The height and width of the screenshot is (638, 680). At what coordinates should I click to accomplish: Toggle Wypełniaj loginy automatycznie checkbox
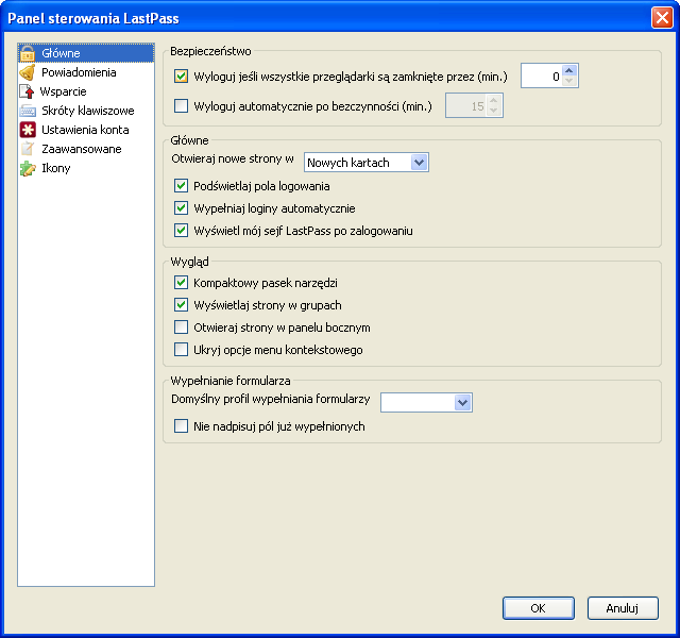click(x=181, y=208)
